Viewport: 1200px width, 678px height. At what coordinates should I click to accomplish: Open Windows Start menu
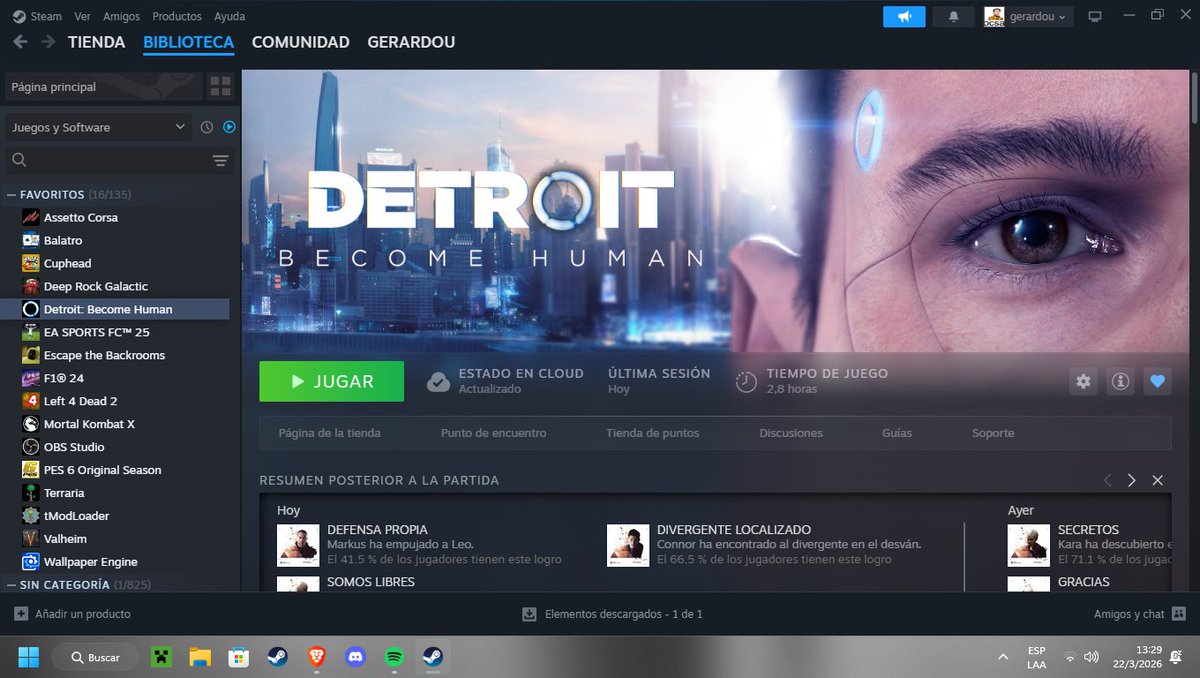pyautogui.click(x=28, y=657)
